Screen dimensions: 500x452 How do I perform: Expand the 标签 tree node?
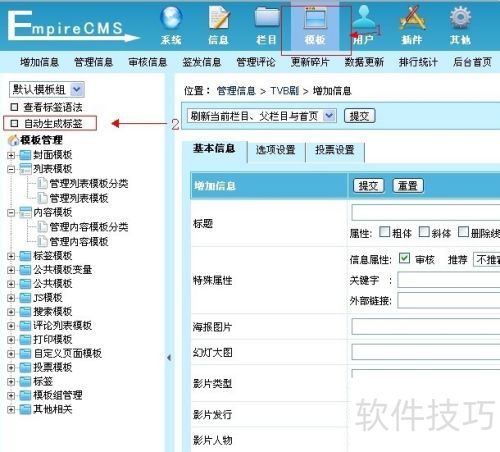(11, 382)
